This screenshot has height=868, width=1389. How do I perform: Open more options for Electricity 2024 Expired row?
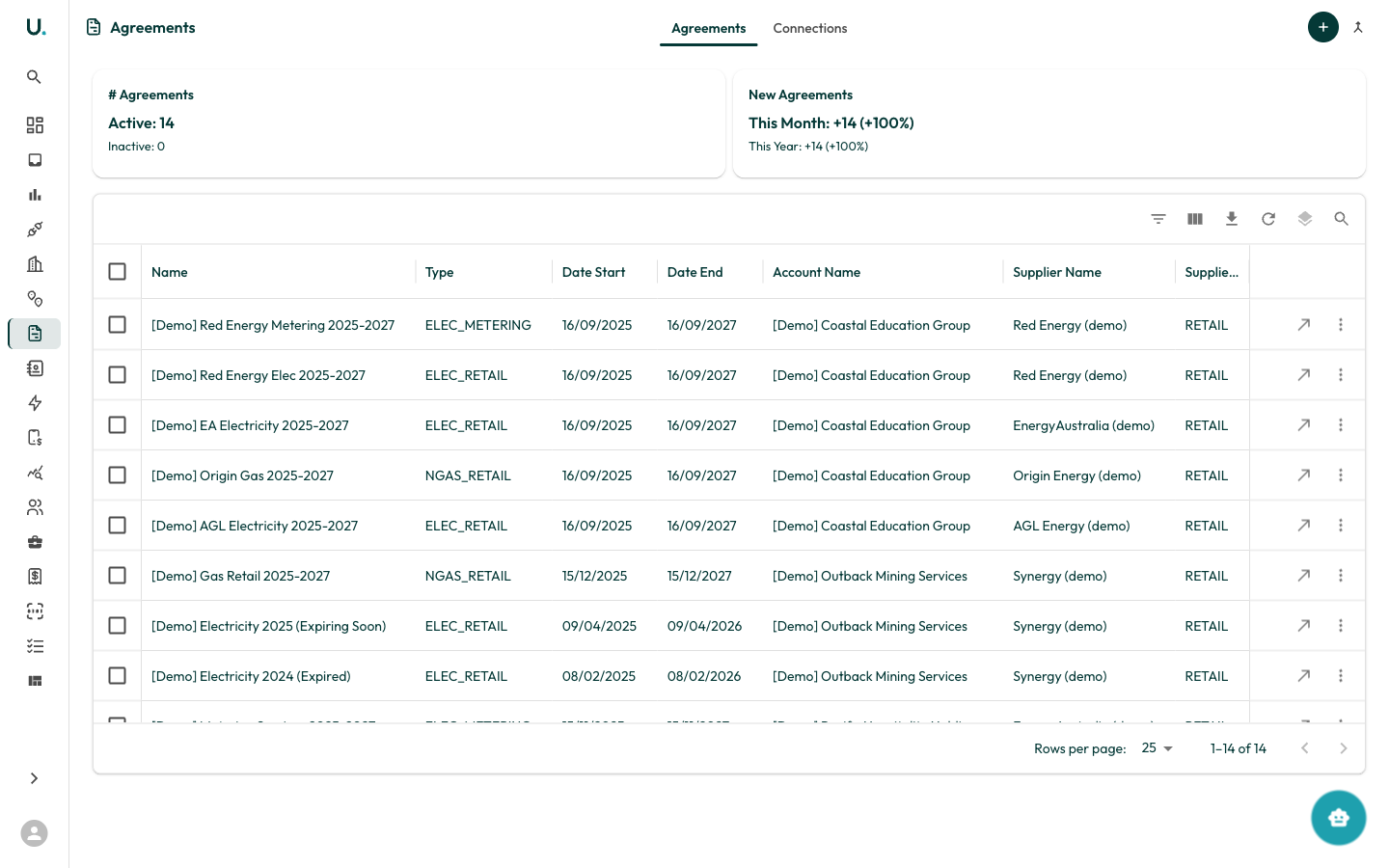[x=1341, y=676]
